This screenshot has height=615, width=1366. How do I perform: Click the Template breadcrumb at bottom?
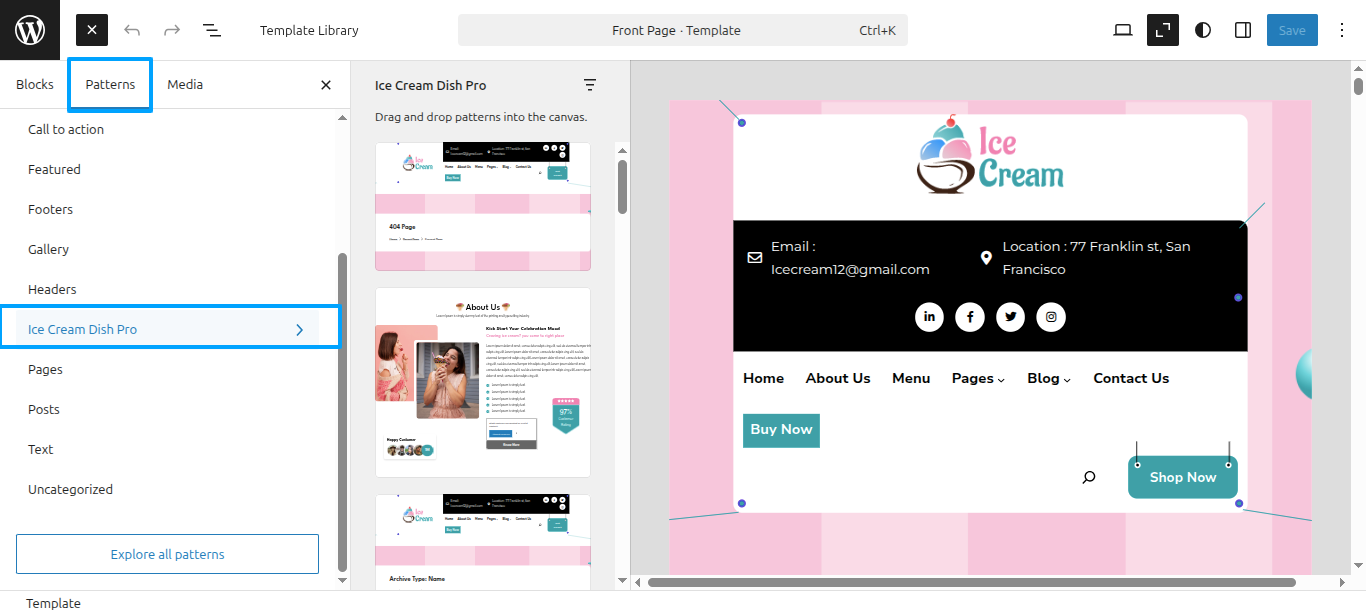[x=53, y=603]
